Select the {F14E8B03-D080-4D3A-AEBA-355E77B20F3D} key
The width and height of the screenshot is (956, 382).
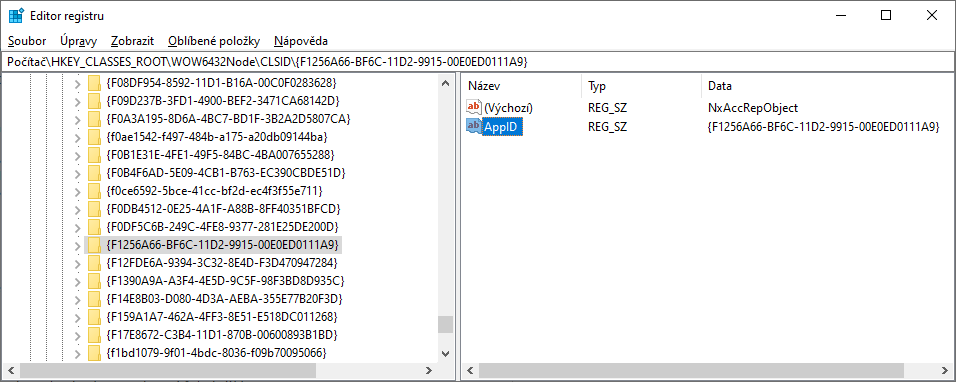(x=224, y=299)
